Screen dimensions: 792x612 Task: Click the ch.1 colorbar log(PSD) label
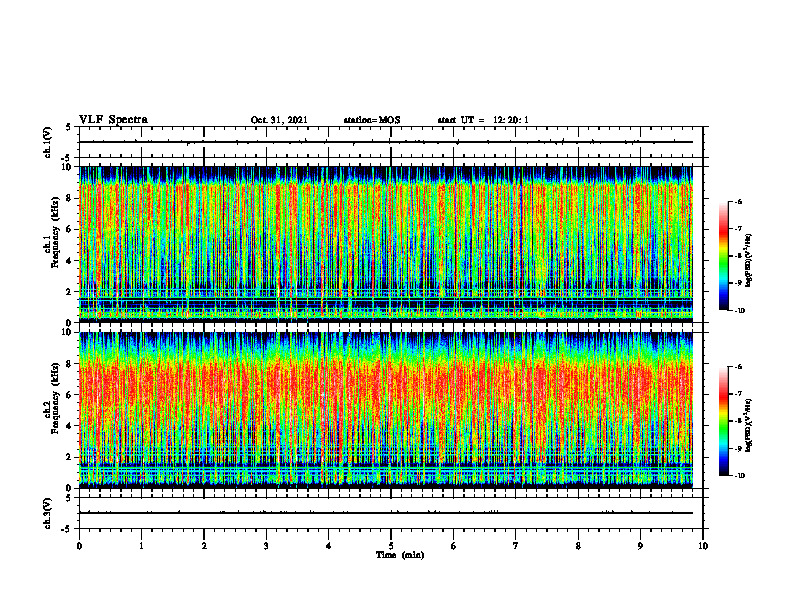pos(749,261)
